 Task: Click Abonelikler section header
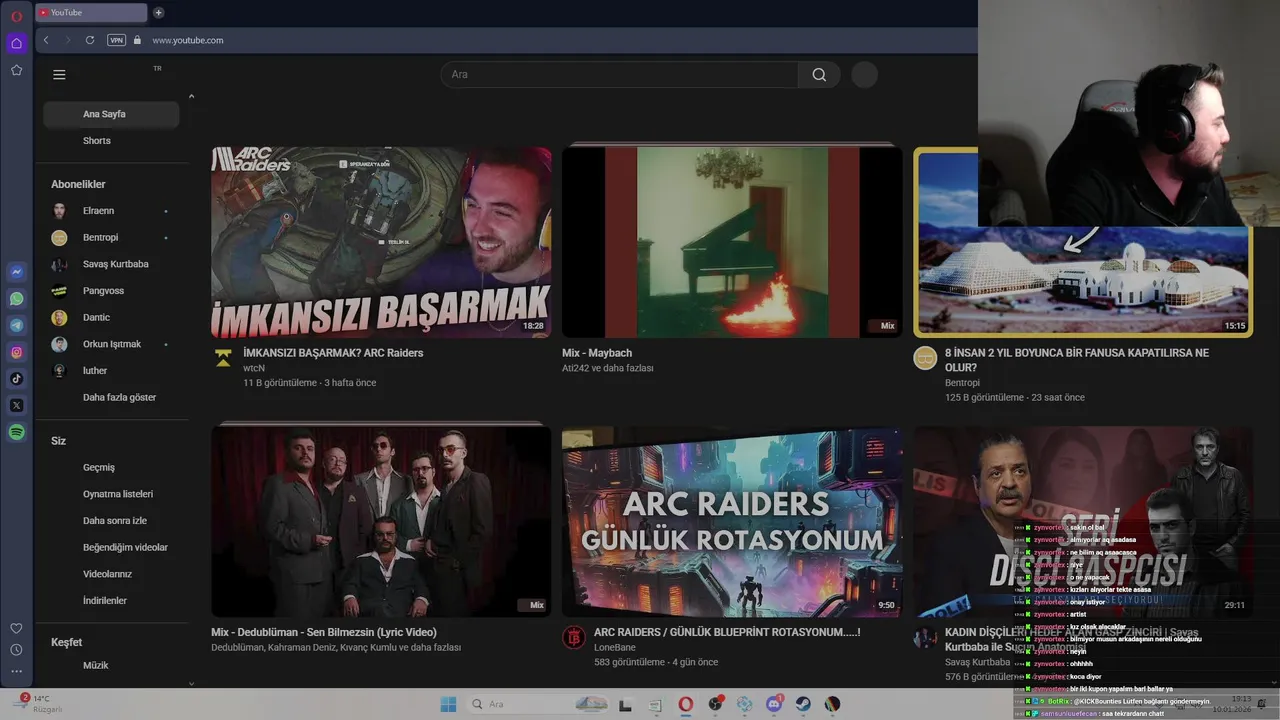(x=78, y=184)
